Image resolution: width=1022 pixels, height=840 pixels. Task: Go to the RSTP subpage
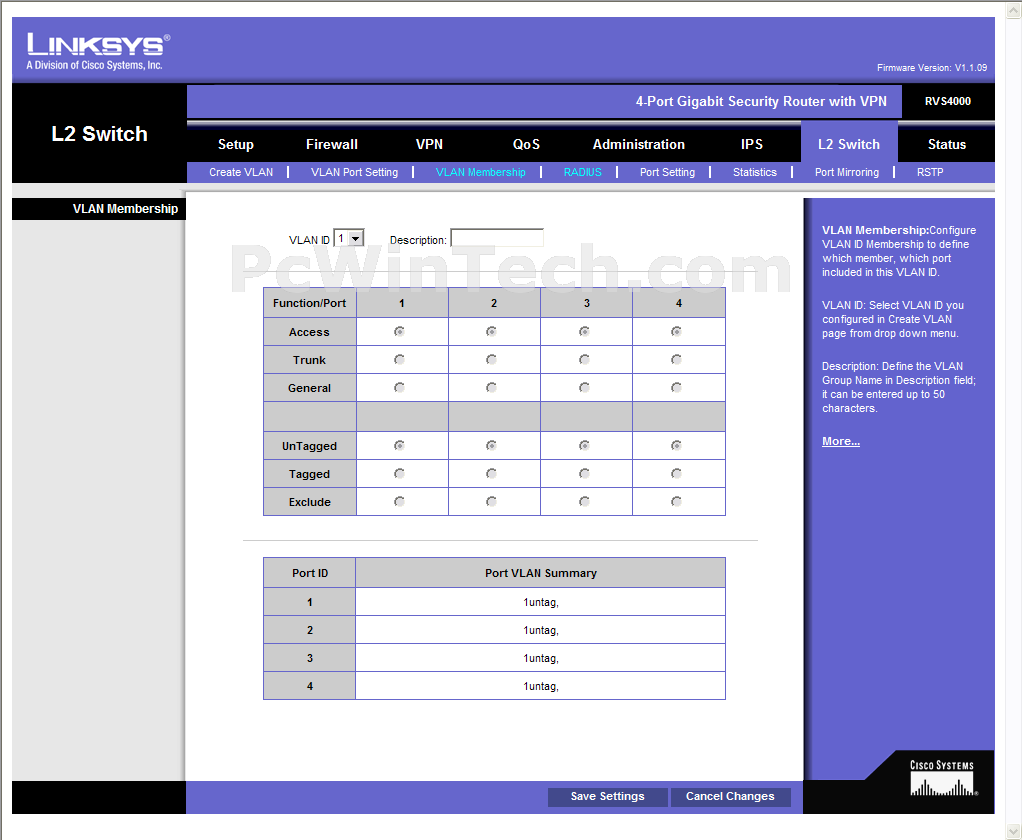(x=930, y=173)
